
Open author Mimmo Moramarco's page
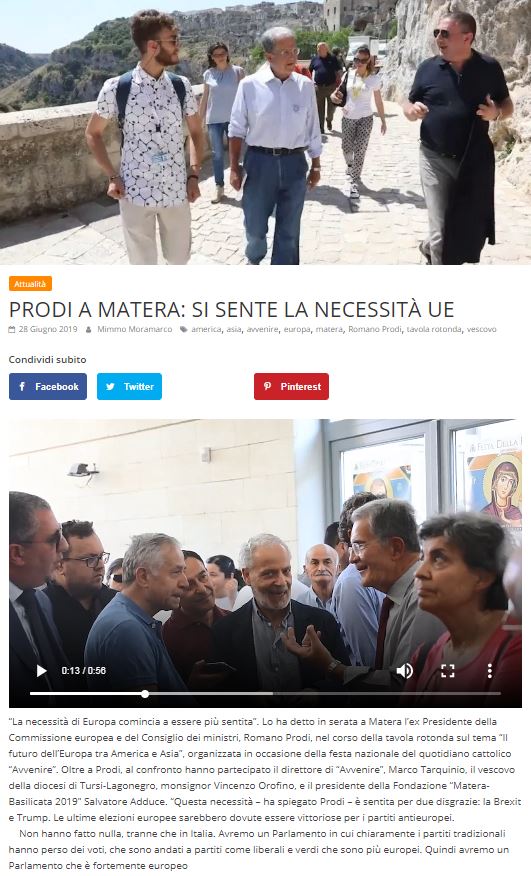(x=135, y=329)
